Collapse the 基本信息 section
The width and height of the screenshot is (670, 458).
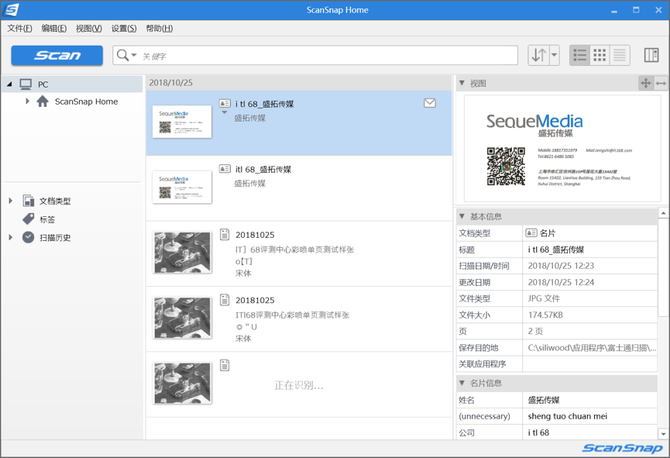[462, 216]
